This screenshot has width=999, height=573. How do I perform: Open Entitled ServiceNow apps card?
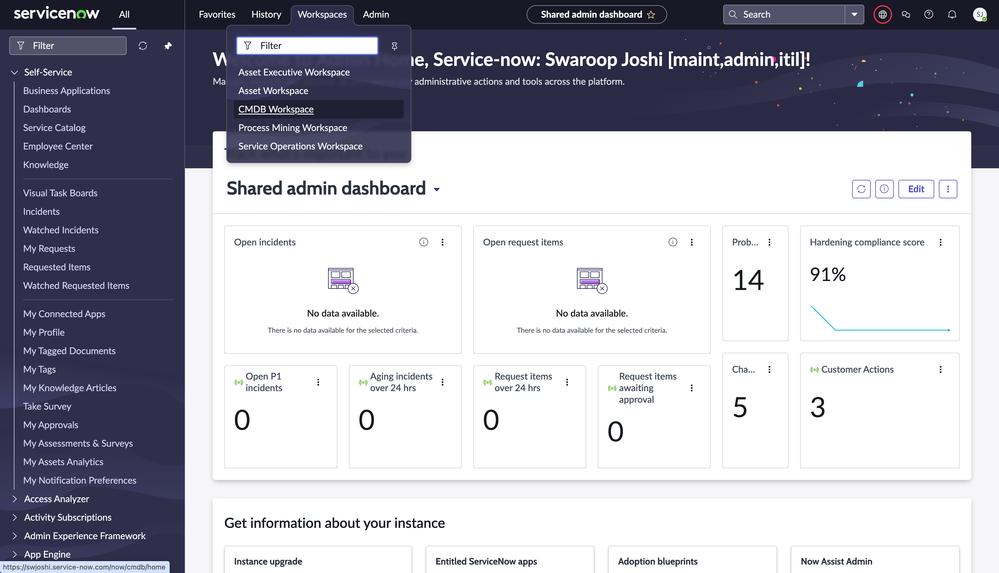[x=510, y=560]
